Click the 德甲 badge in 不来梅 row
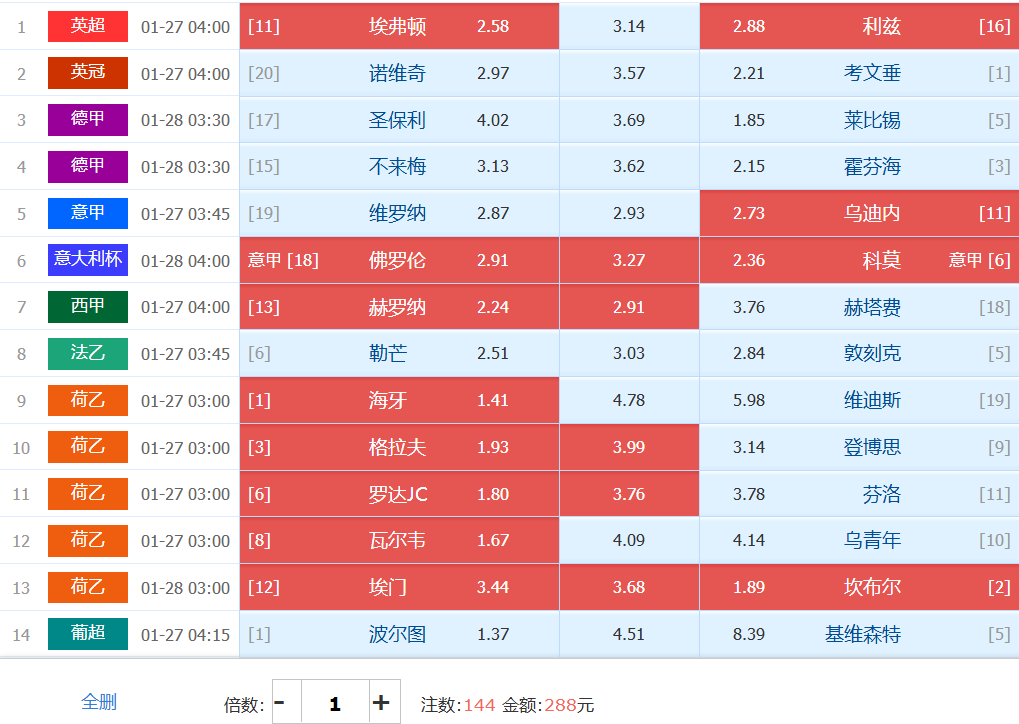The height and width of the screenshot is (724, 1019). (88, 166)
